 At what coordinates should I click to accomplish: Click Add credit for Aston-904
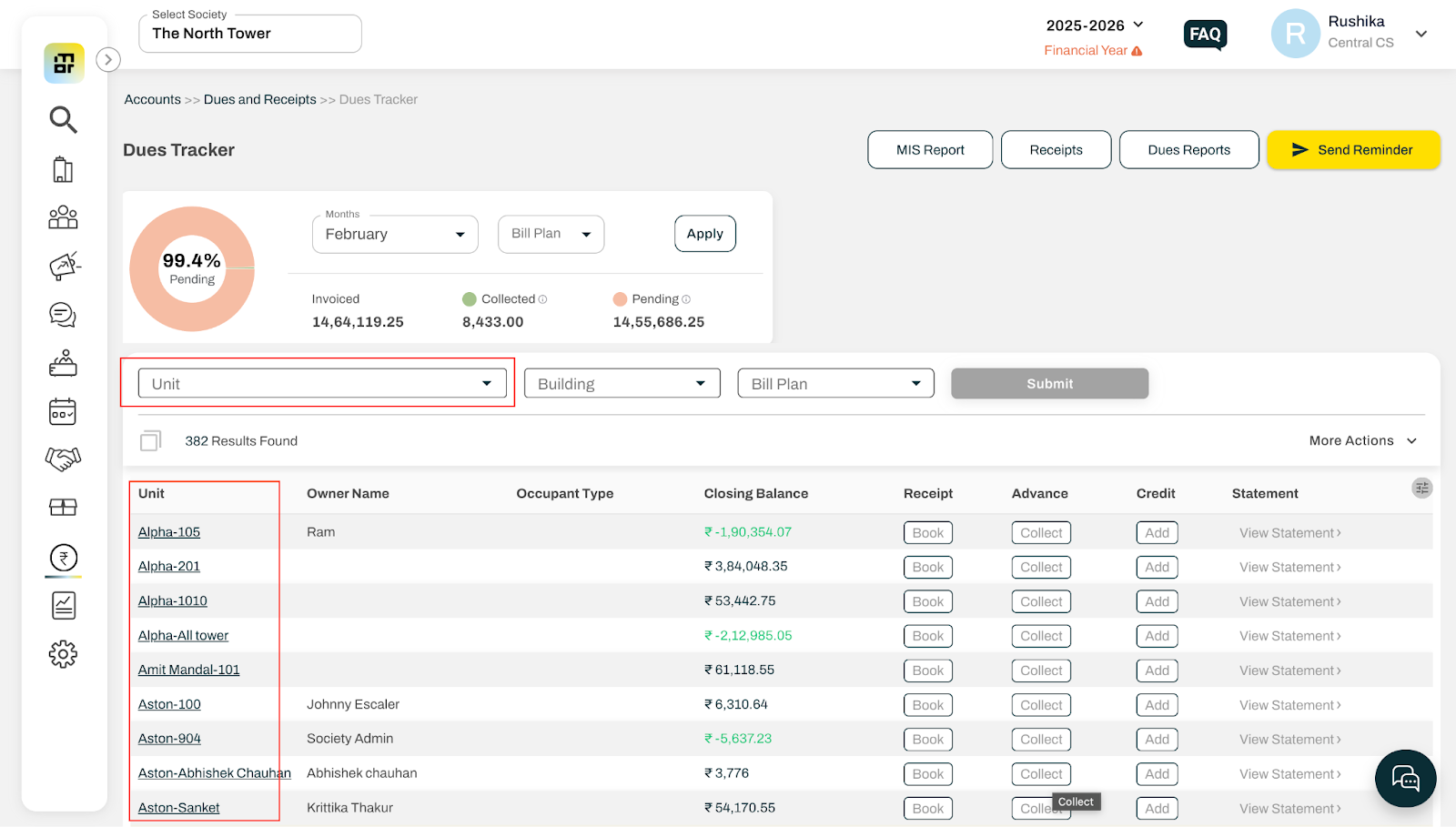1158,740
